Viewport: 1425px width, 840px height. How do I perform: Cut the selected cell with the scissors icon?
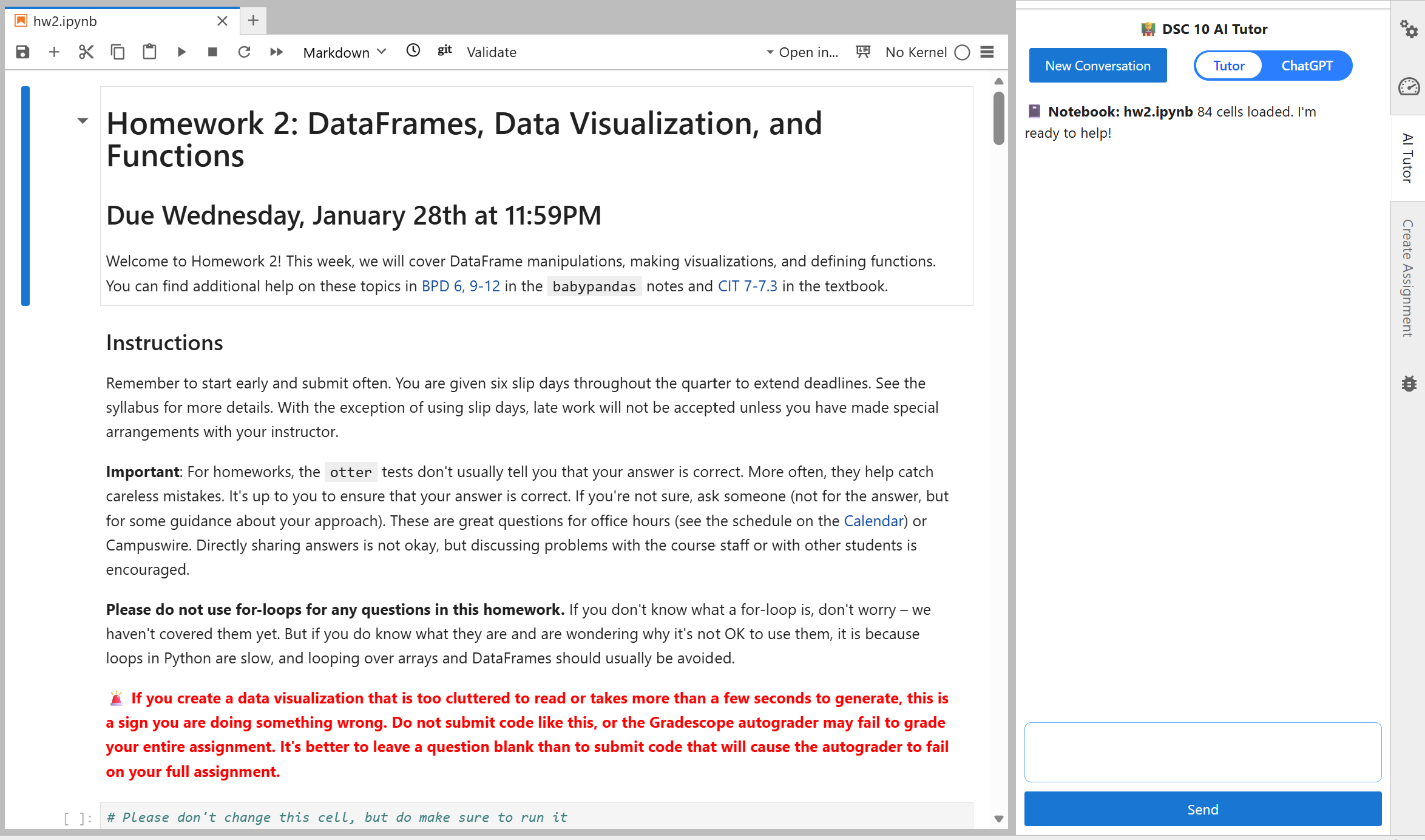[x=86, y=52]
